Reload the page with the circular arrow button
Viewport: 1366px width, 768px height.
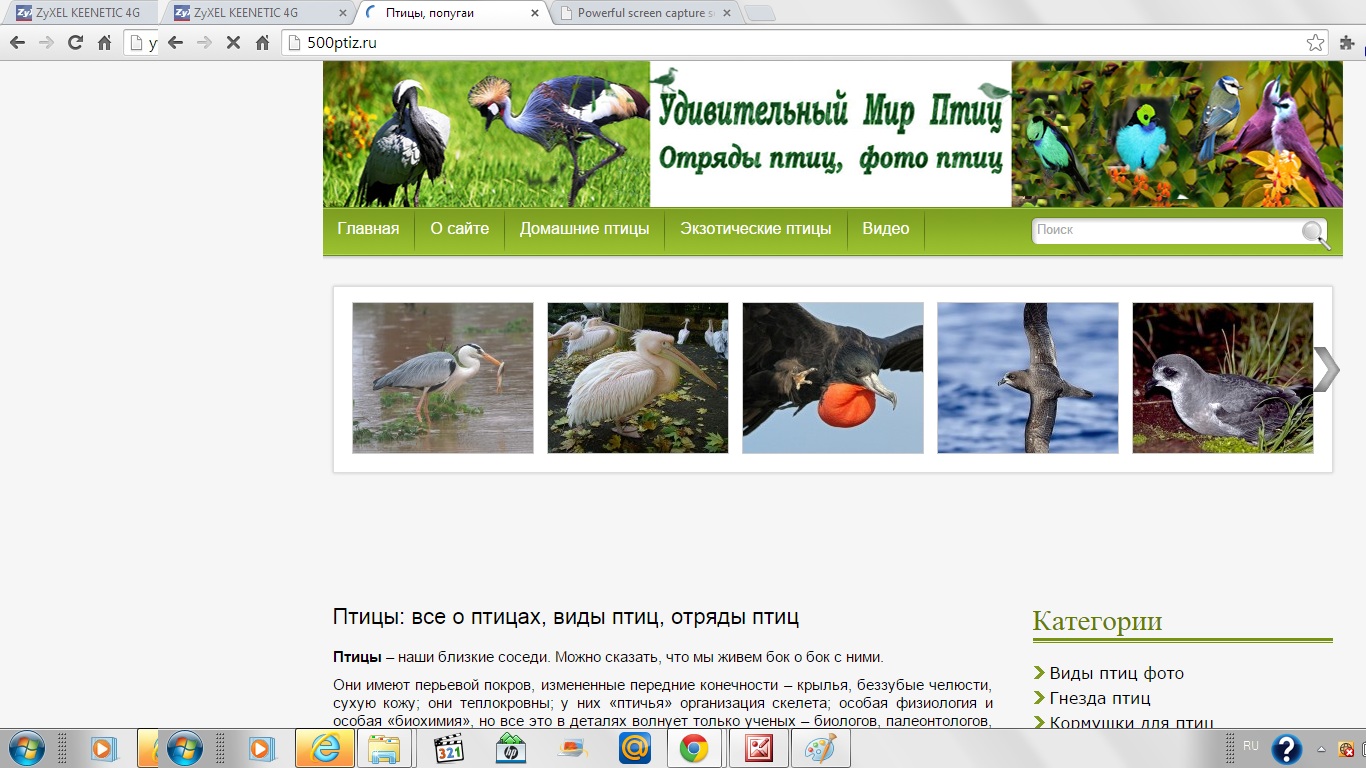[x=75, y=43]
